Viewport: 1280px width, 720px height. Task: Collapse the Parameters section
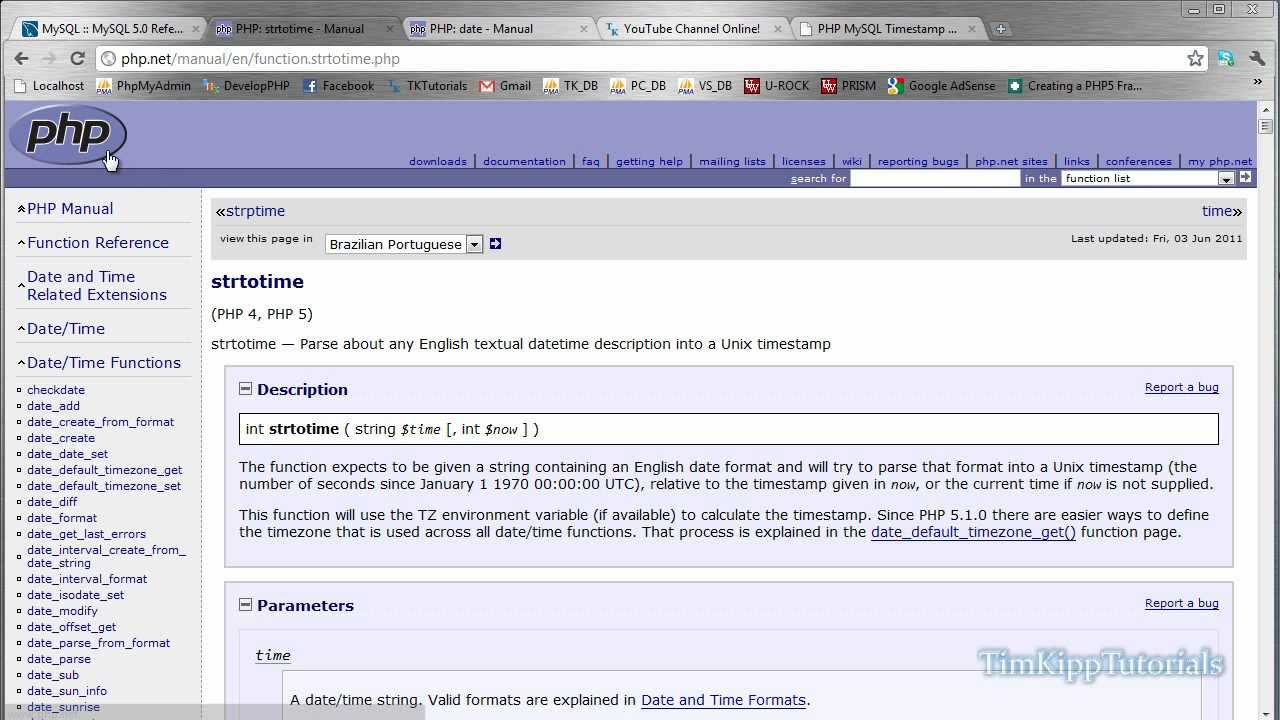tap(245, 605)
